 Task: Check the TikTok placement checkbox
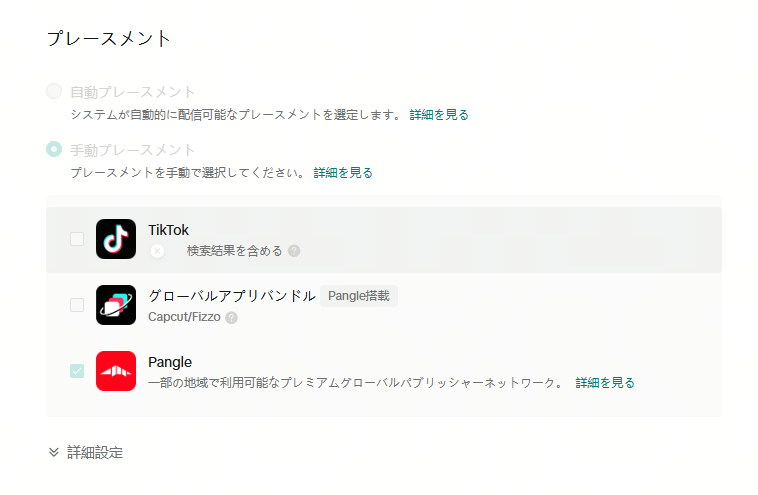pos(77,239)
